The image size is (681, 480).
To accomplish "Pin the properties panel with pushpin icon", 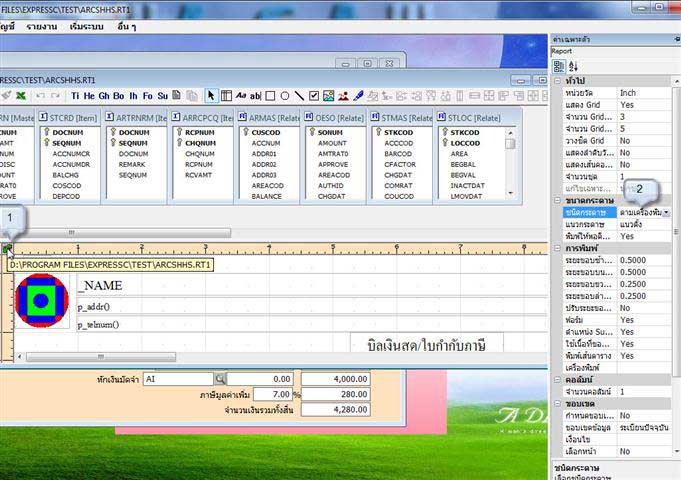I will point(677,39).
